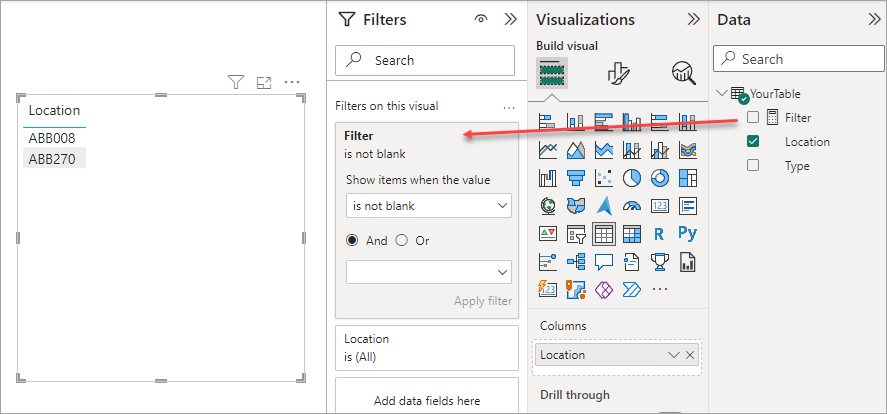Select the Smart narrative visual
Image resolution: width=887 pixels, height=414 pixels.
[x=631, y=261]
